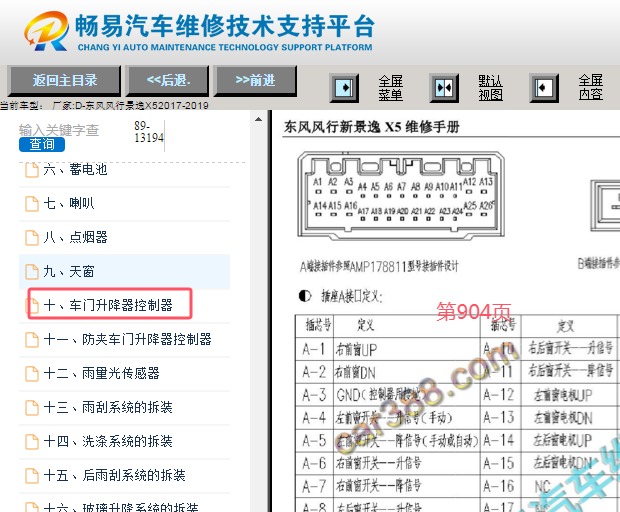Click the 89-13194 number text
This screenshot has height=512, width=620.
(x=149, y=132)
